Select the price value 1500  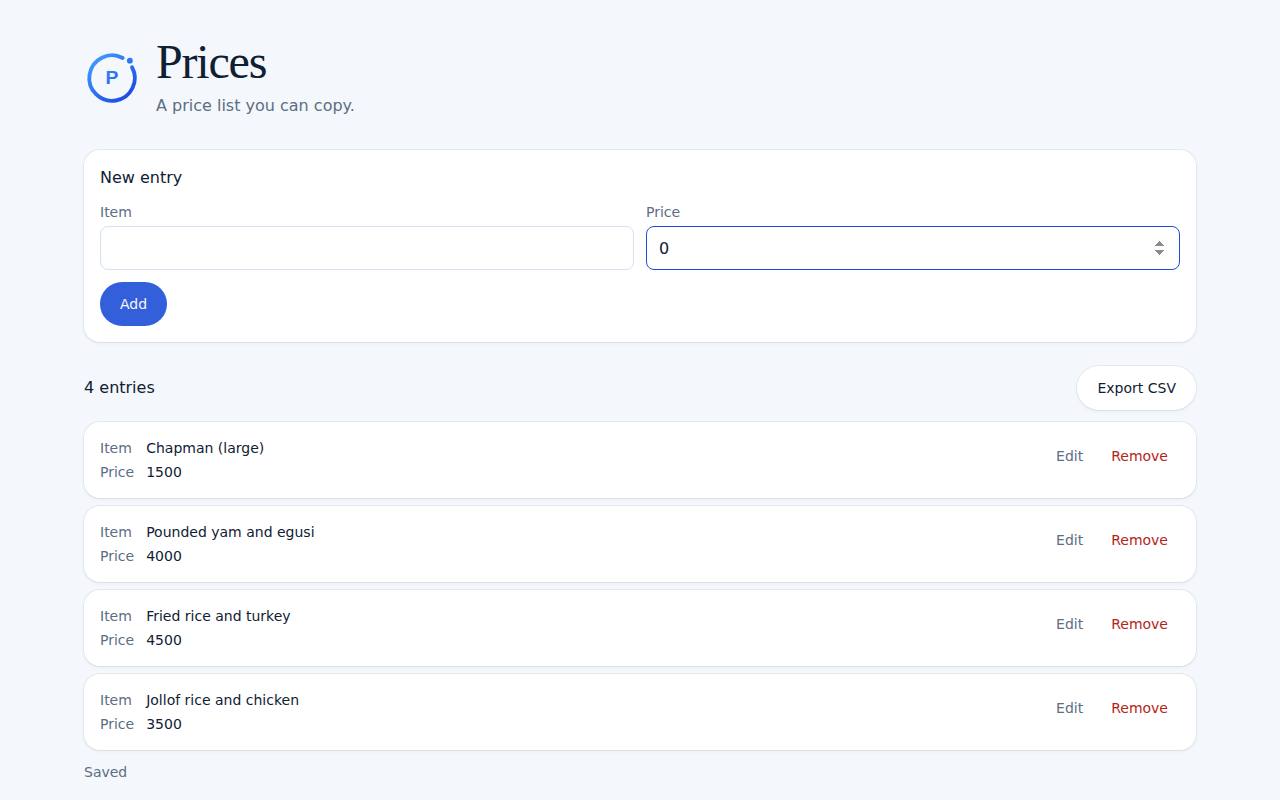click(164, 472)
